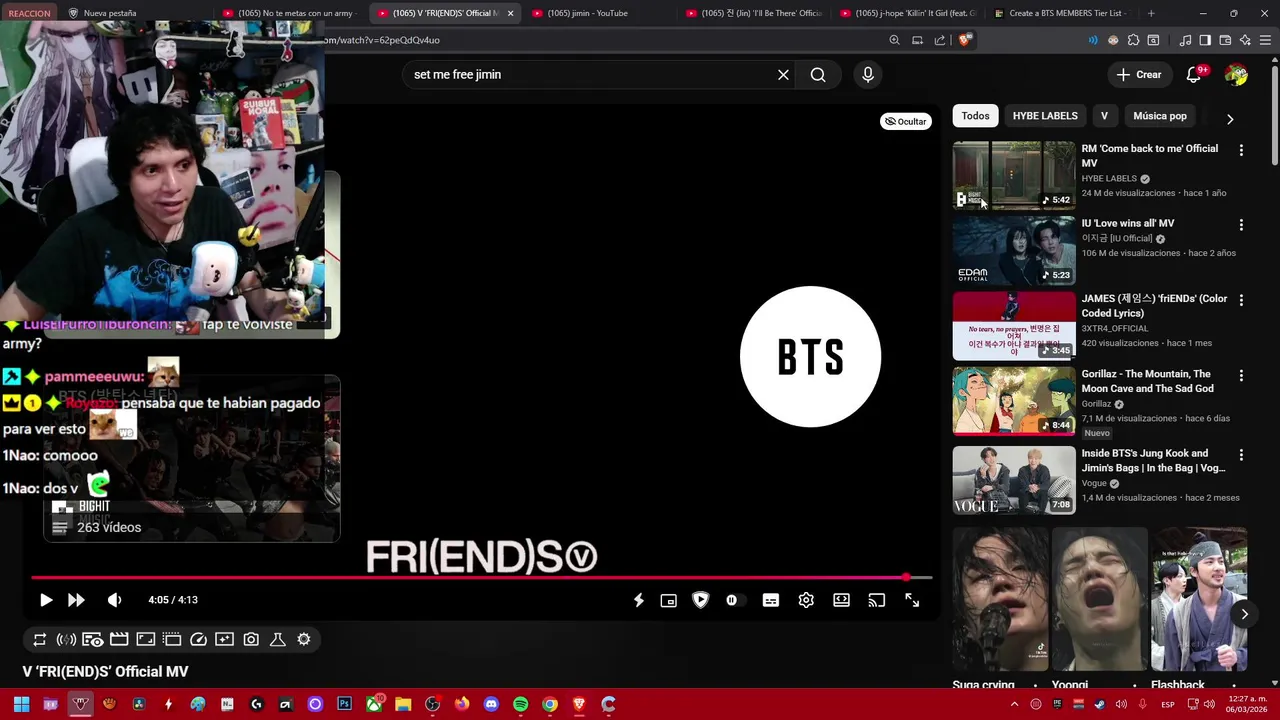Open Brave wallet icon
Image resolution: width=1280 pixels, height=720 pixels.
point(1225,40)
